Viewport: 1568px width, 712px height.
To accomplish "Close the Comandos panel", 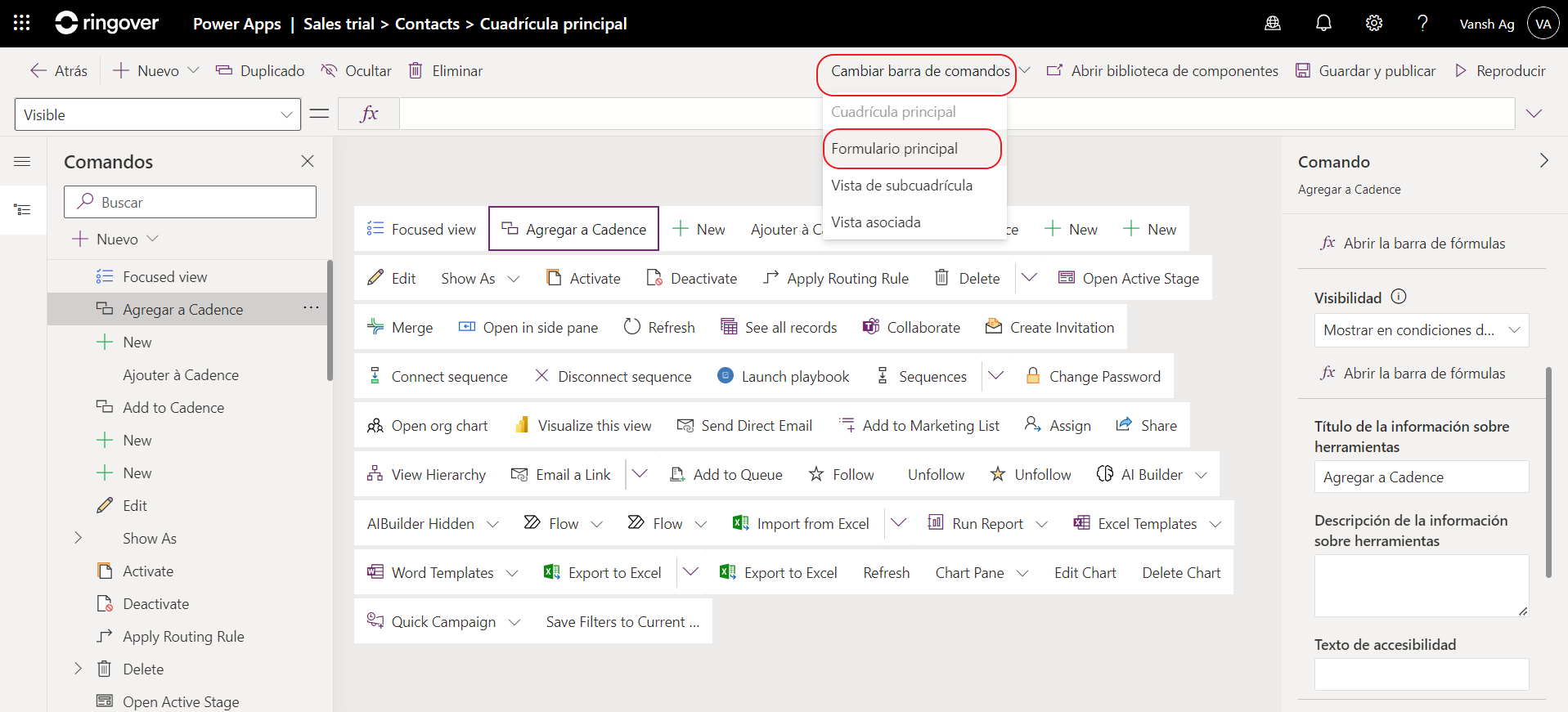I will pos(308,161).
